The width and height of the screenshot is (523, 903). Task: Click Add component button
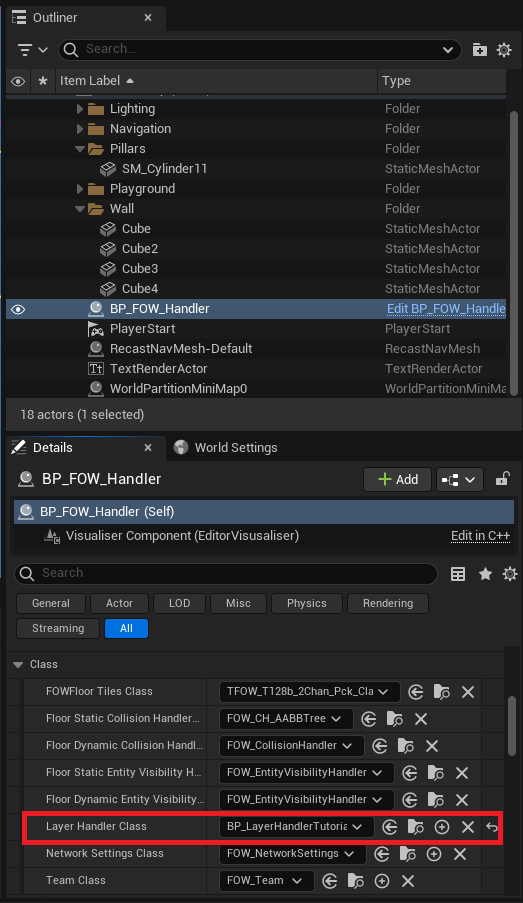[397, 479]
